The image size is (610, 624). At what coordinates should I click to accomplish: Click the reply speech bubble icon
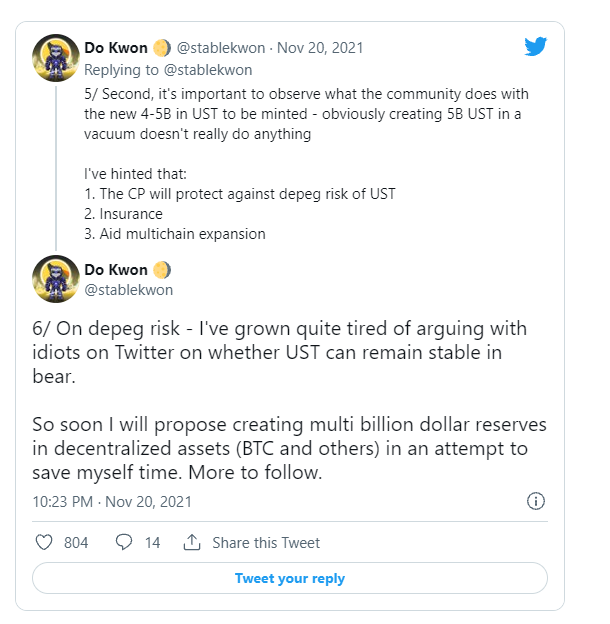(x=124, y=543)
